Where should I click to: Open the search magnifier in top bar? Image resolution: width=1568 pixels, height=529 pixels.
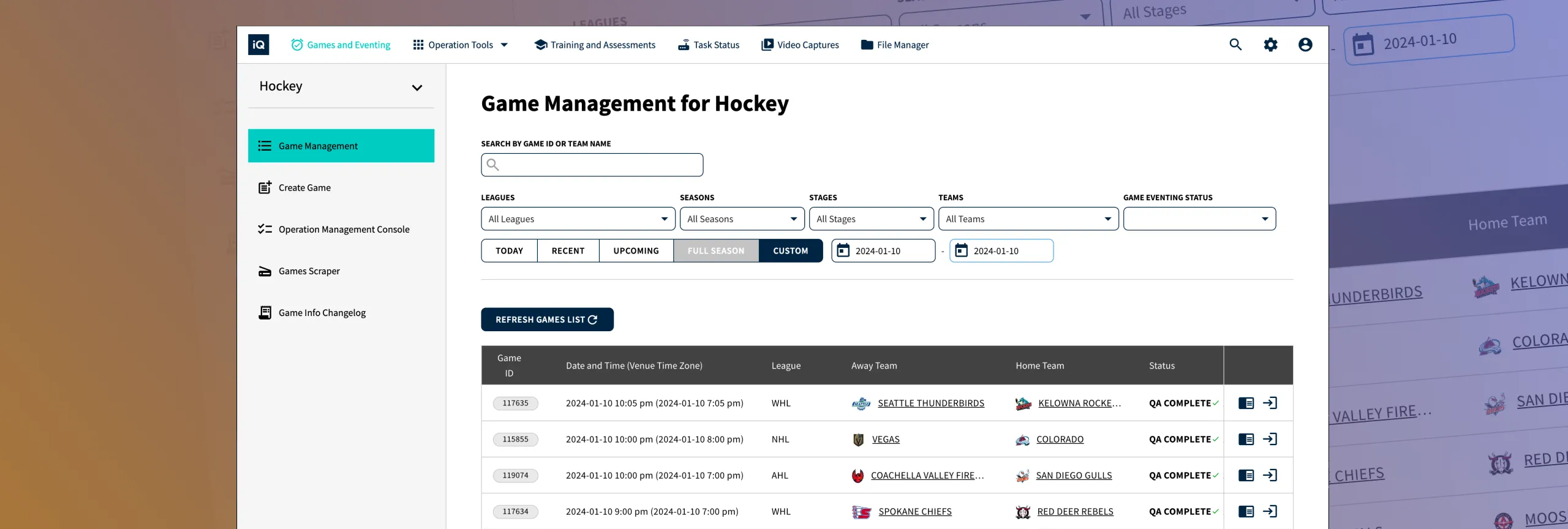(x=1235, y=45)
